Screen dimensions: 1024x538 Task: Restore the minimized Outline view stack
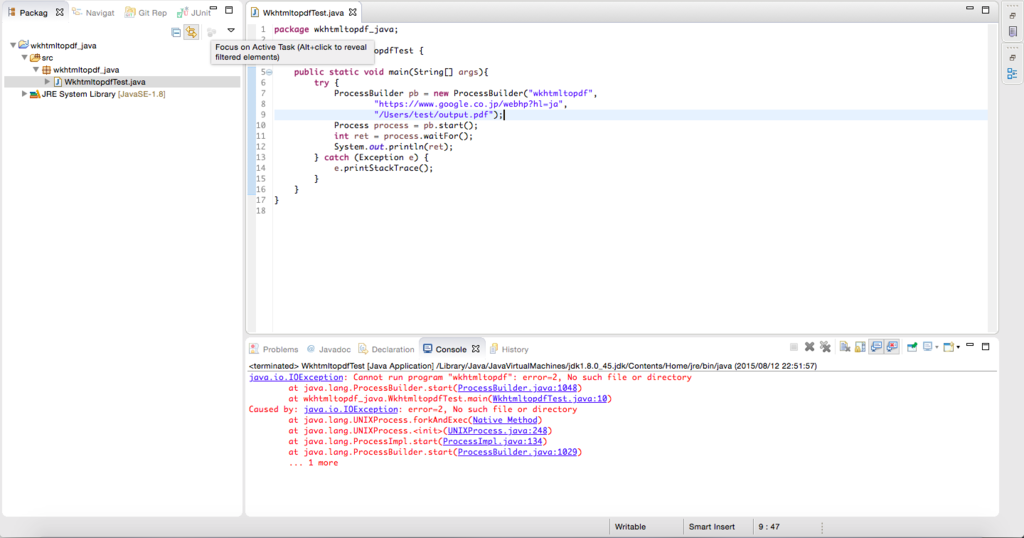[1012, 58]
